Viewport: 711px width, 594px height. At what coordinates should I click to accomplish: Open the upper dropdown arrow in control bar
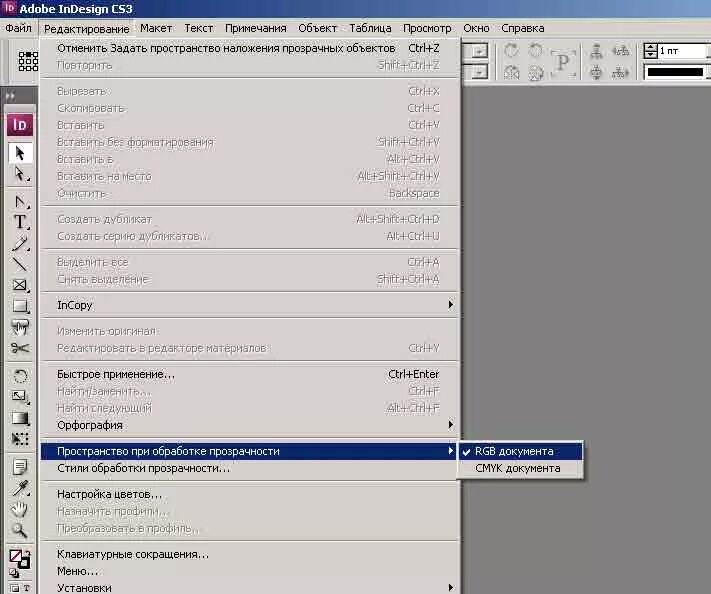[x=479, y=51]
